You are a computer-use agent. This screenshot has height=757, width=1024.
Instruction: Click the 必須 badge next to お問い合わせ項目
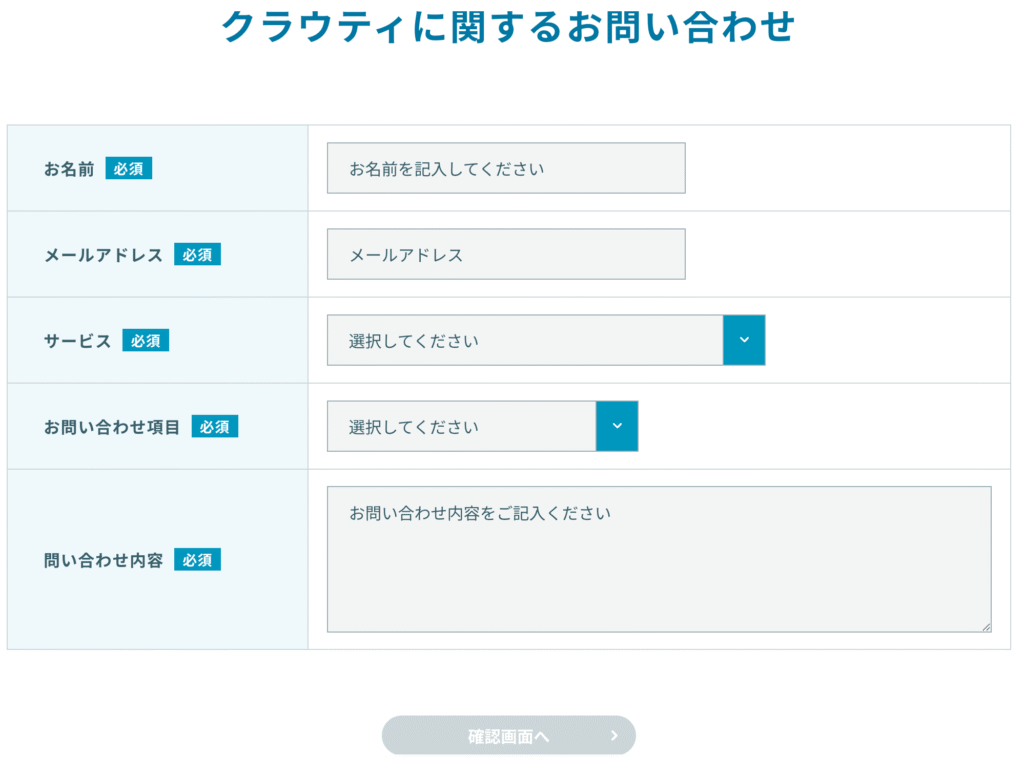point(215,427)
